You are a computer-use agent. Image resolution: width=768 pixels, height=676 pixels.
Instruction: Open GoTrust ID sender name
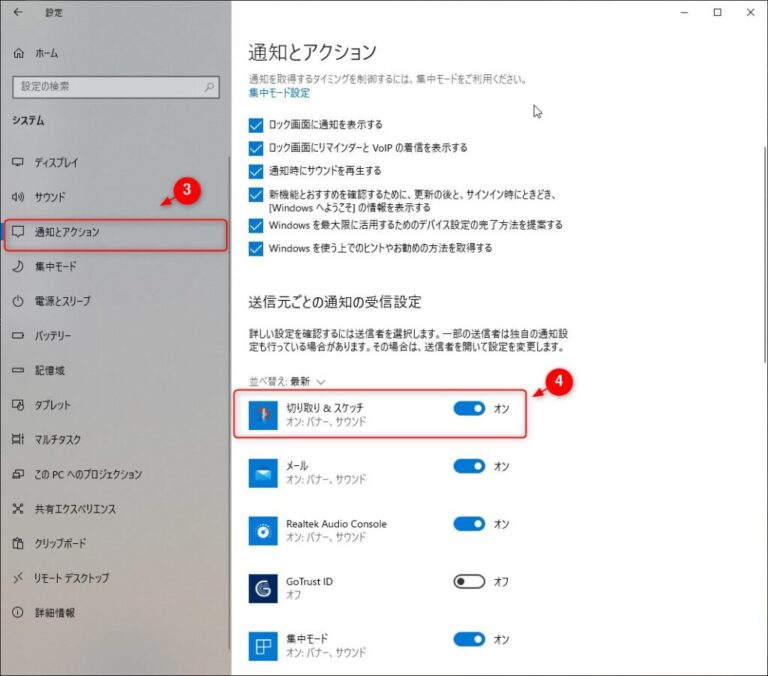click(310, 581)
